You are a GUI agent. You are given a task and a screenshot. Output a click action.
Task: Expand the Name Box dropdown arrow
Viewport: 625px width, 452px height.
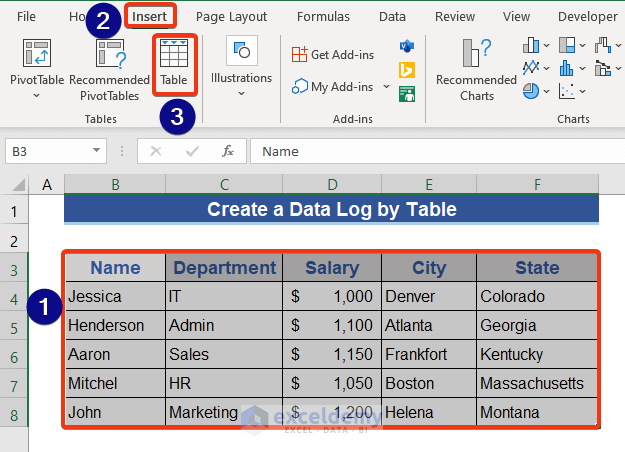point(97,151)
